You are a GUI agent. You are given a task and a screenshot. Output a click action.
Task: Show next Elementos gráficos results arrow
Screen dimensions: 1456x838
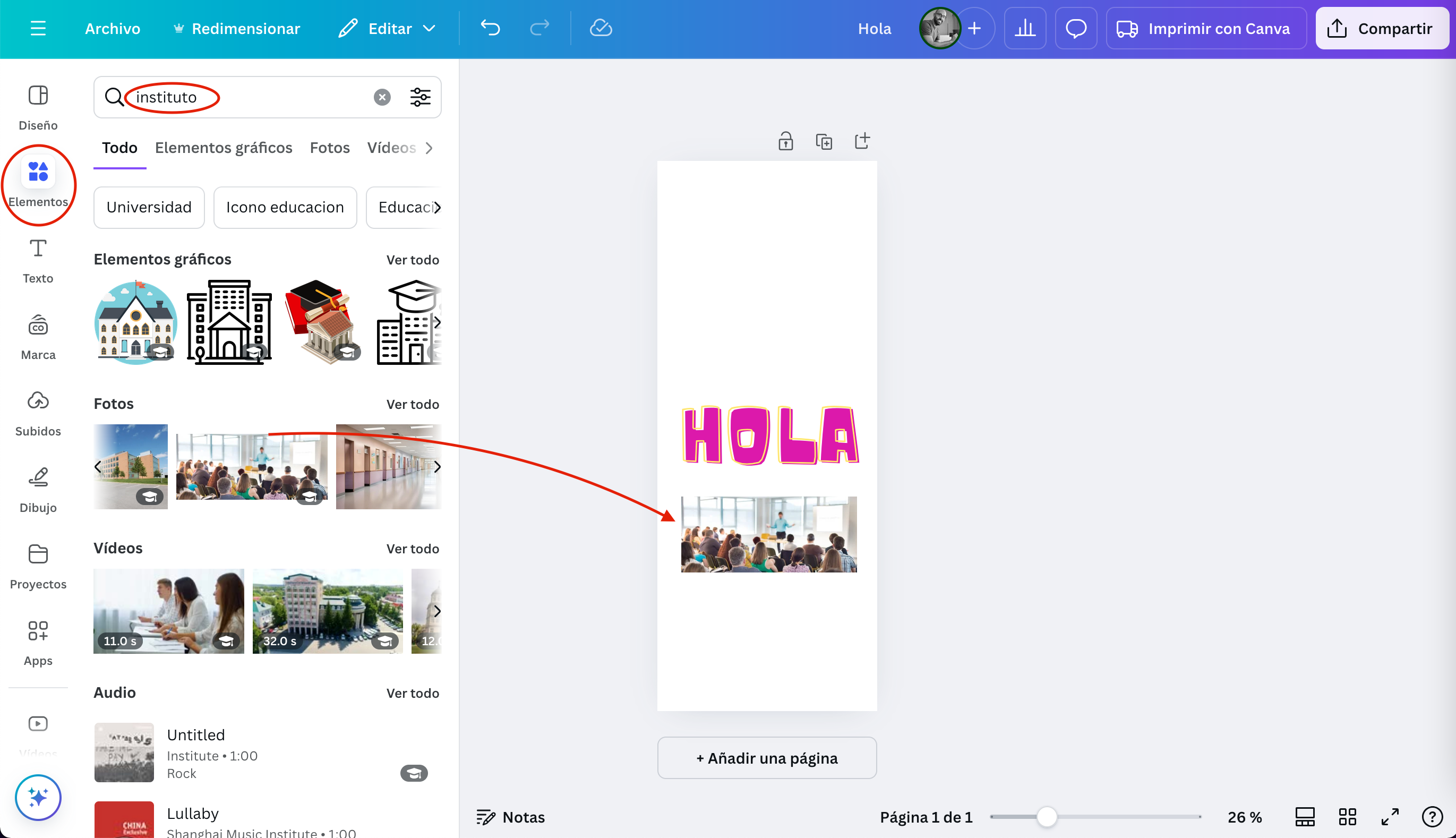coord(437,322)
